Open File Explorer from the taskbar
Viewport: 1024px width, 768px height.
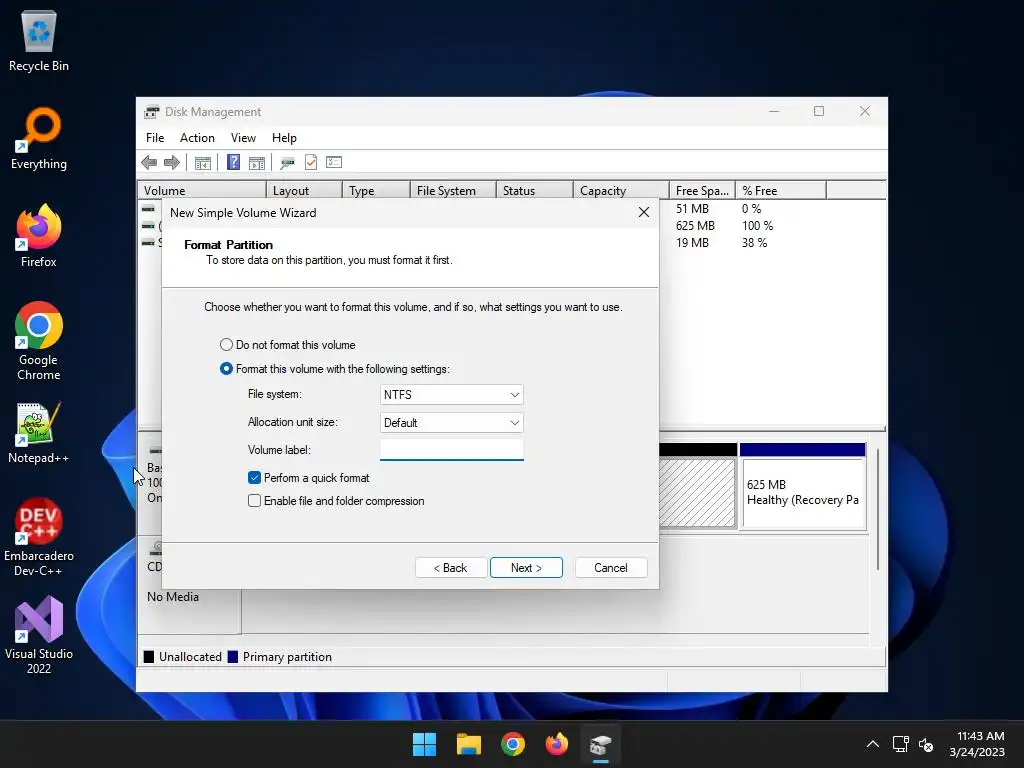pos(468,744)
